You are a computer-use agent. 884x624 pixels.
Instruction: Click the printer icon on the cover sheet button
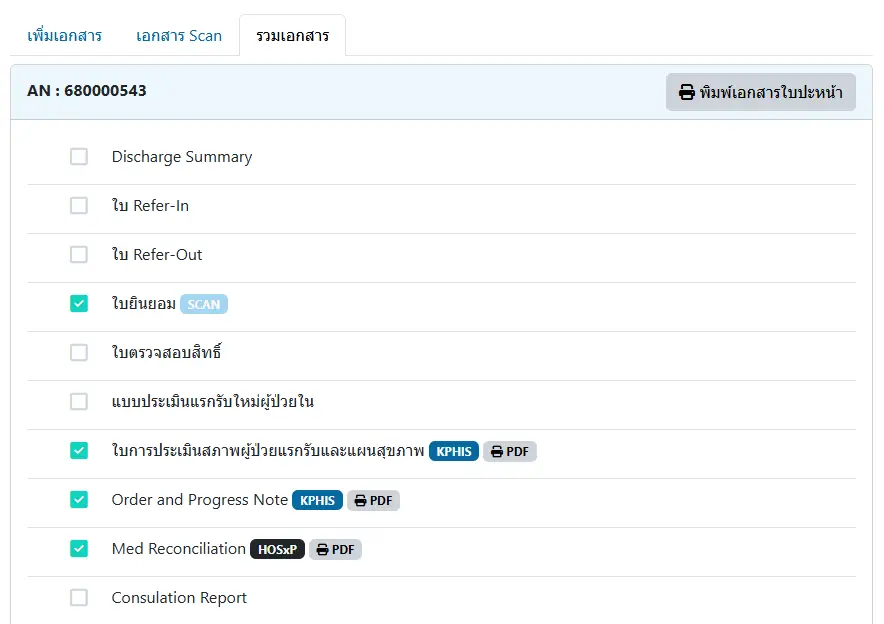point(686,92)
